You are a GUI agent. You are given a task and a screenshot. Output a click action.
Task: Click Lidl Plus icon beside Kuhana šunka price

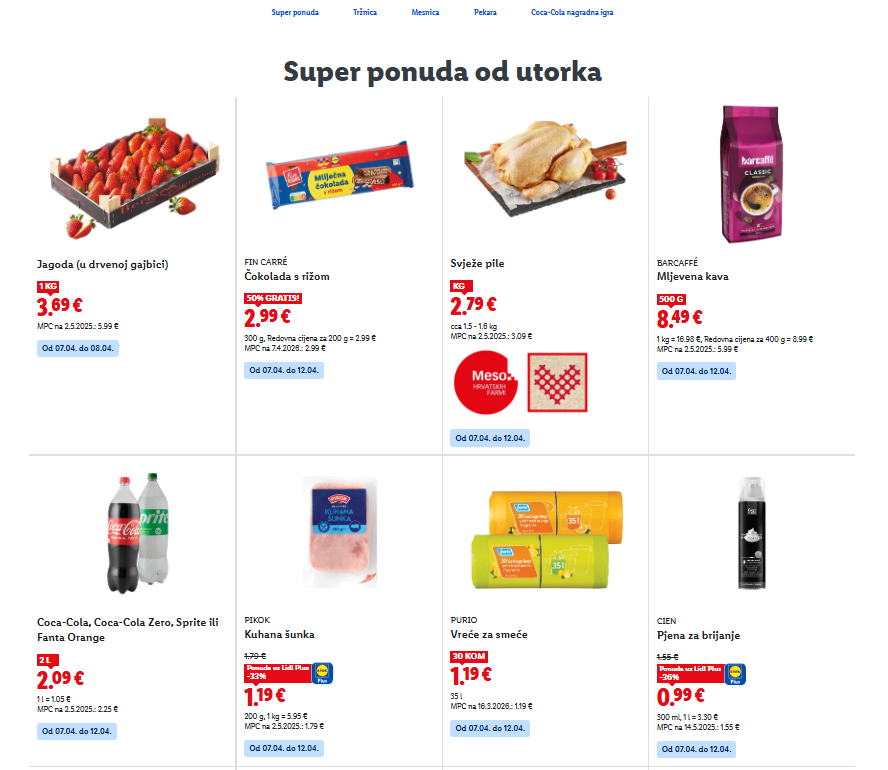tap(322, 675)
